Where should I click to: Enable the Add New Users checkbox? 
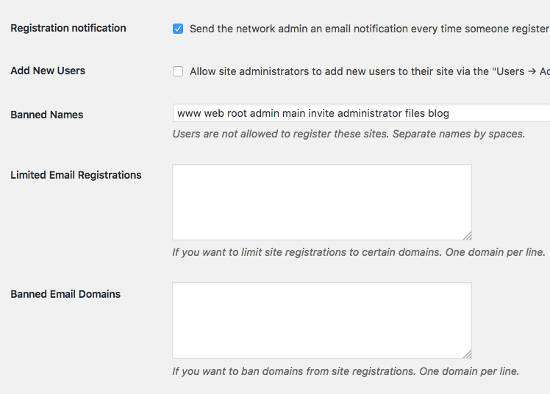(178, 72)
